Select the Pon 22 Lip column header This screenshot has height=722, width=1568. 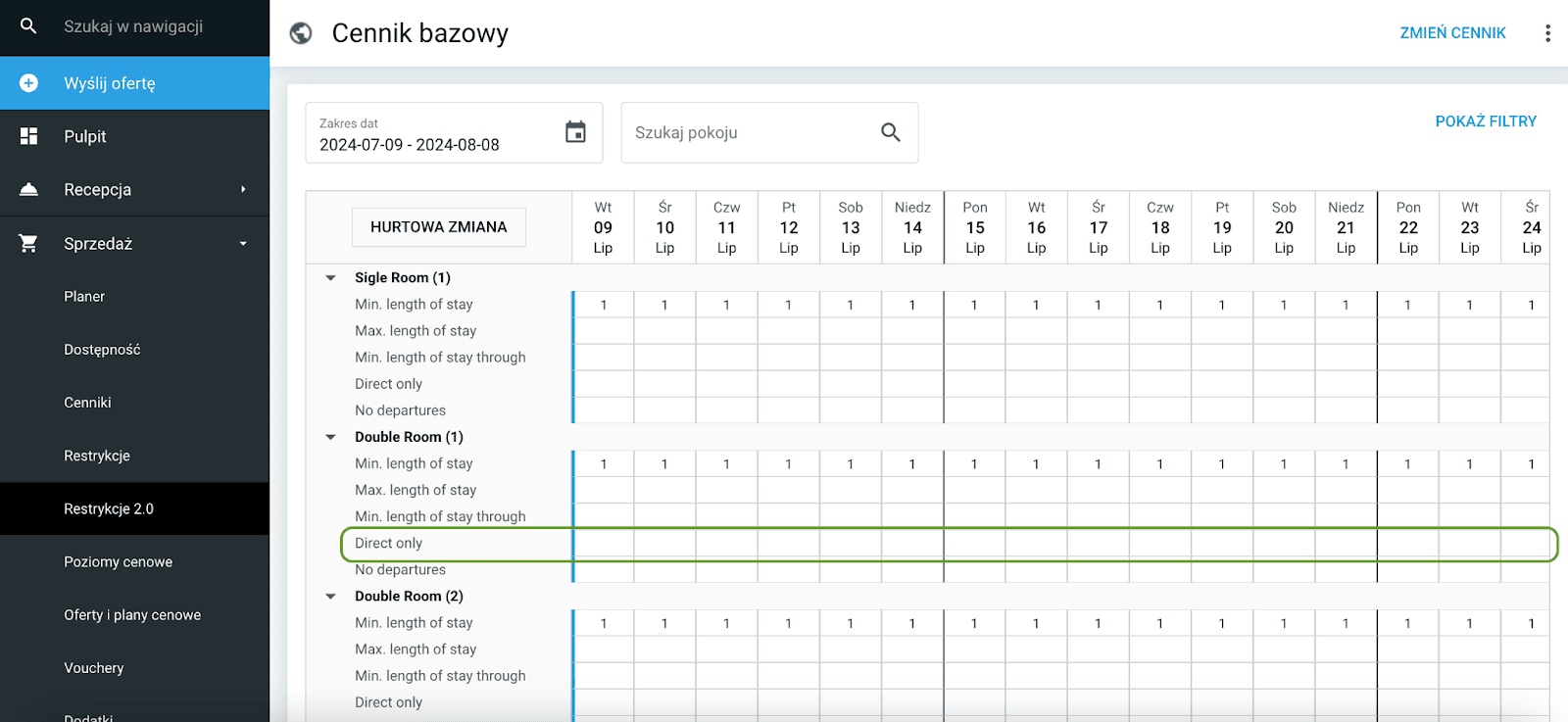coord(1408,227)
